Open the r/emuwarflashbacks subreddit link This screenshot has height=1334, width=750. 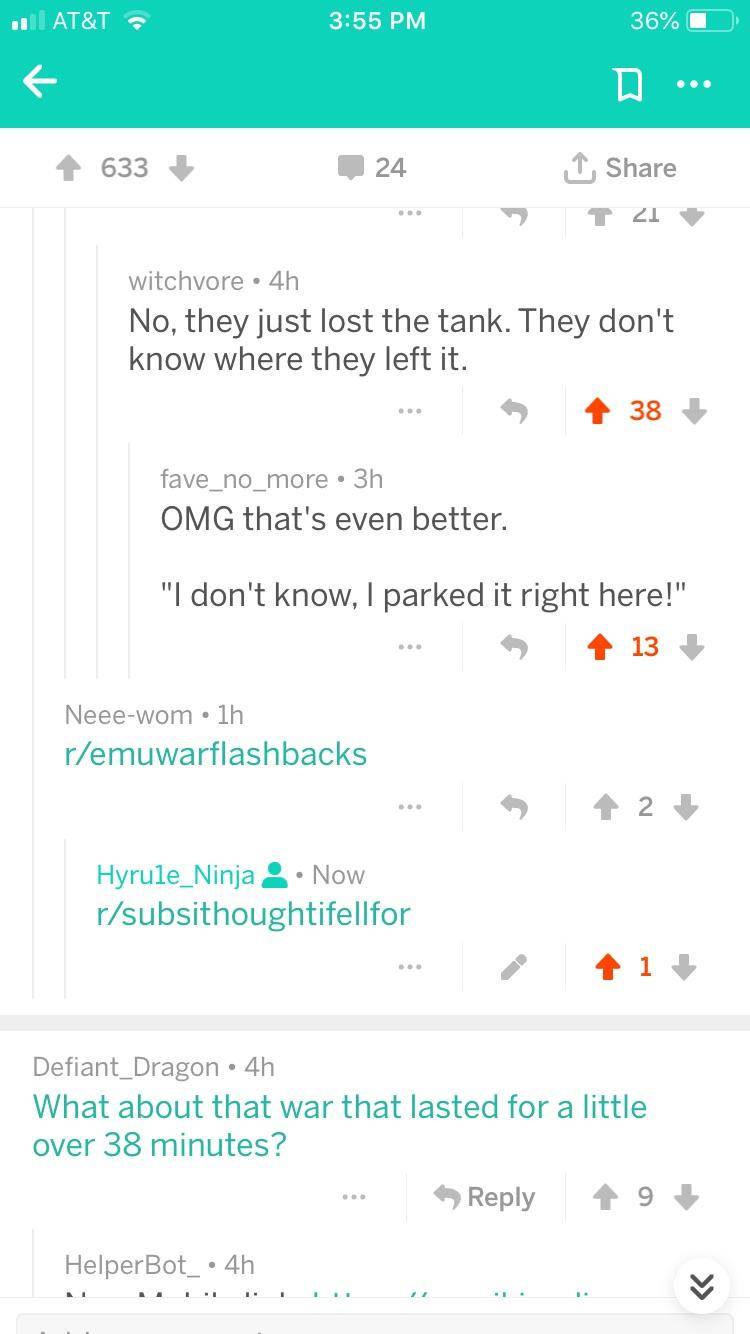point(216,754)
